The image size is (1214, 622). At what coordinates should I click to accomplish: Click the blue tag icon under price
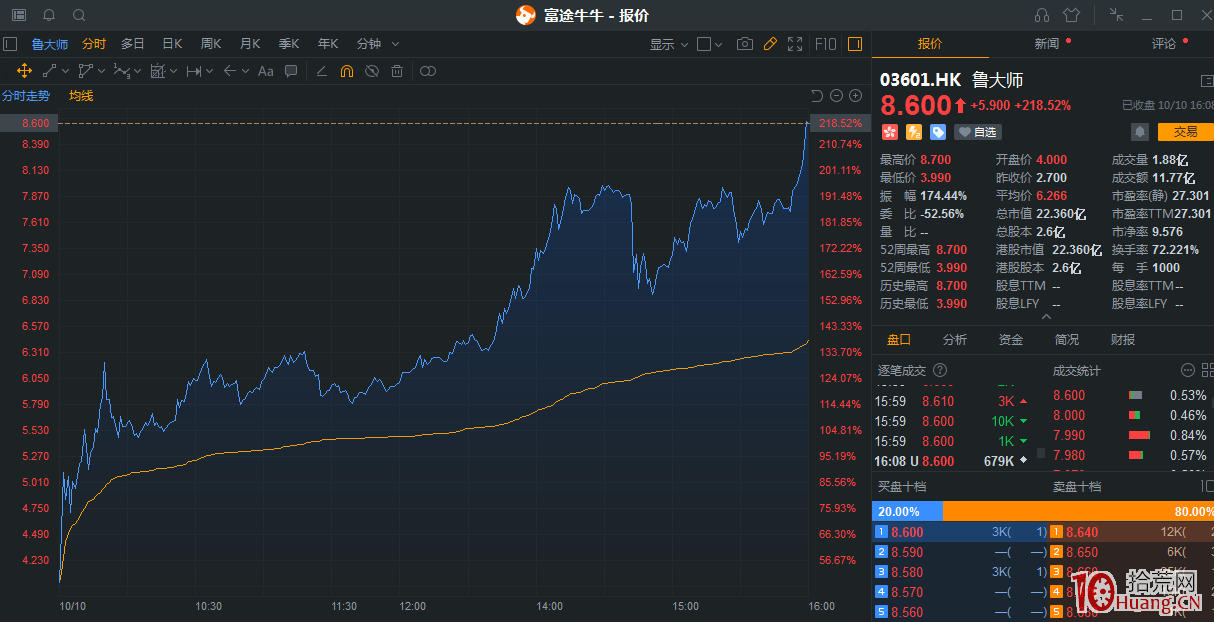(x=938, y=132)
